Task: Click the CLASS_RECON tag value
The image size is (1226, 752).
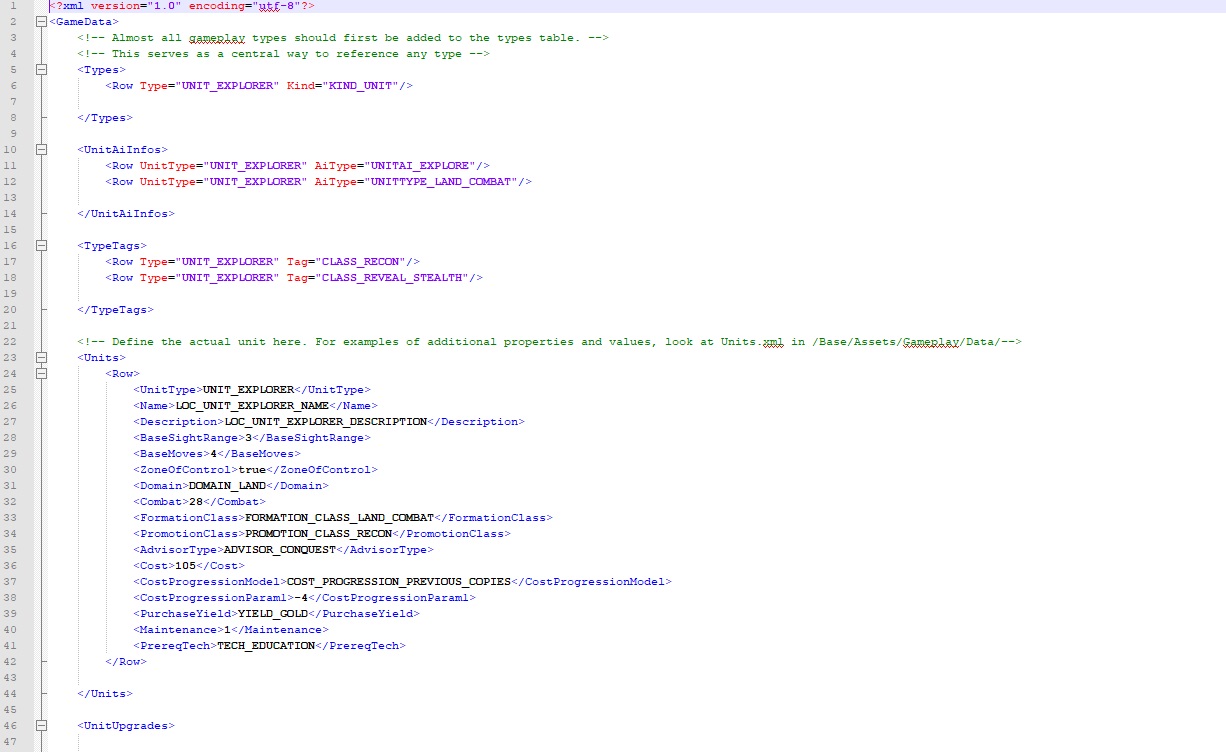Action: tap(360, 262)
